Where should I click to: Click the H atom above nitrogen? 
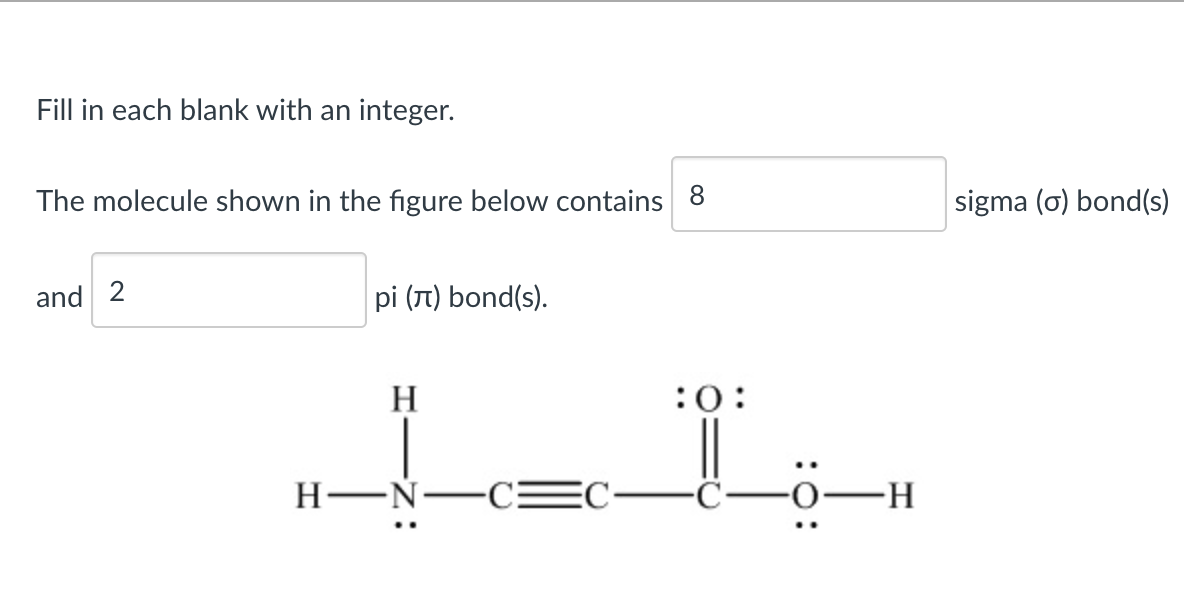(x=404, y=400)
